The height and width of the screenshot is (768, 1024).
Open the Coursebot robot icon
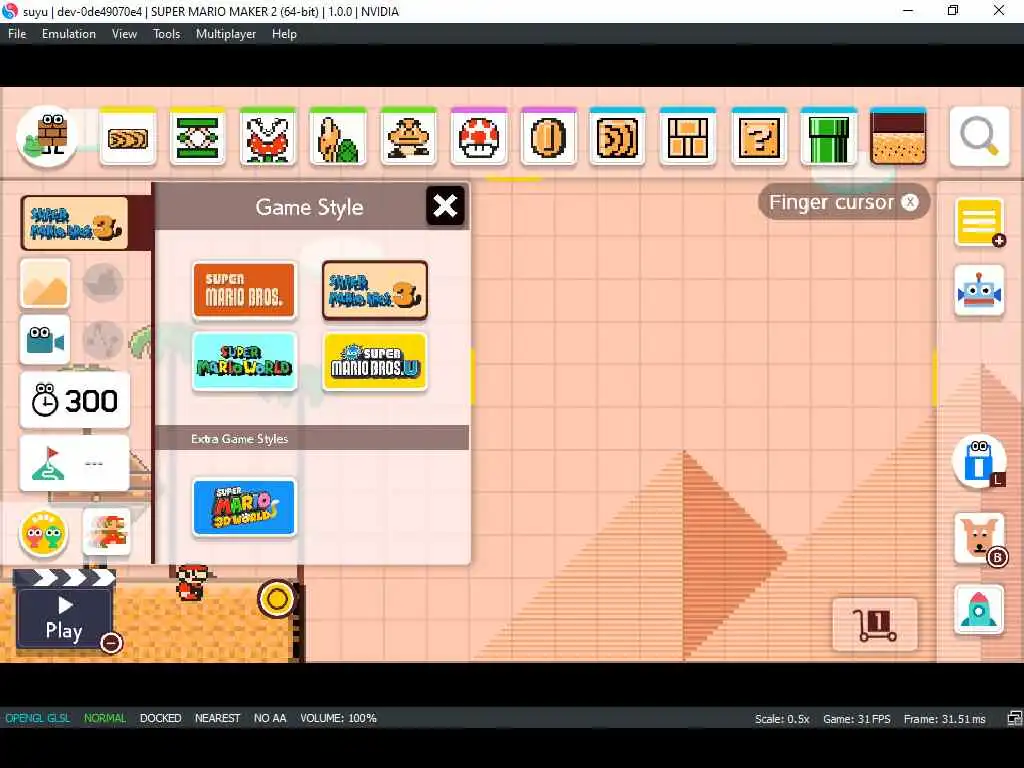point(979,291)
